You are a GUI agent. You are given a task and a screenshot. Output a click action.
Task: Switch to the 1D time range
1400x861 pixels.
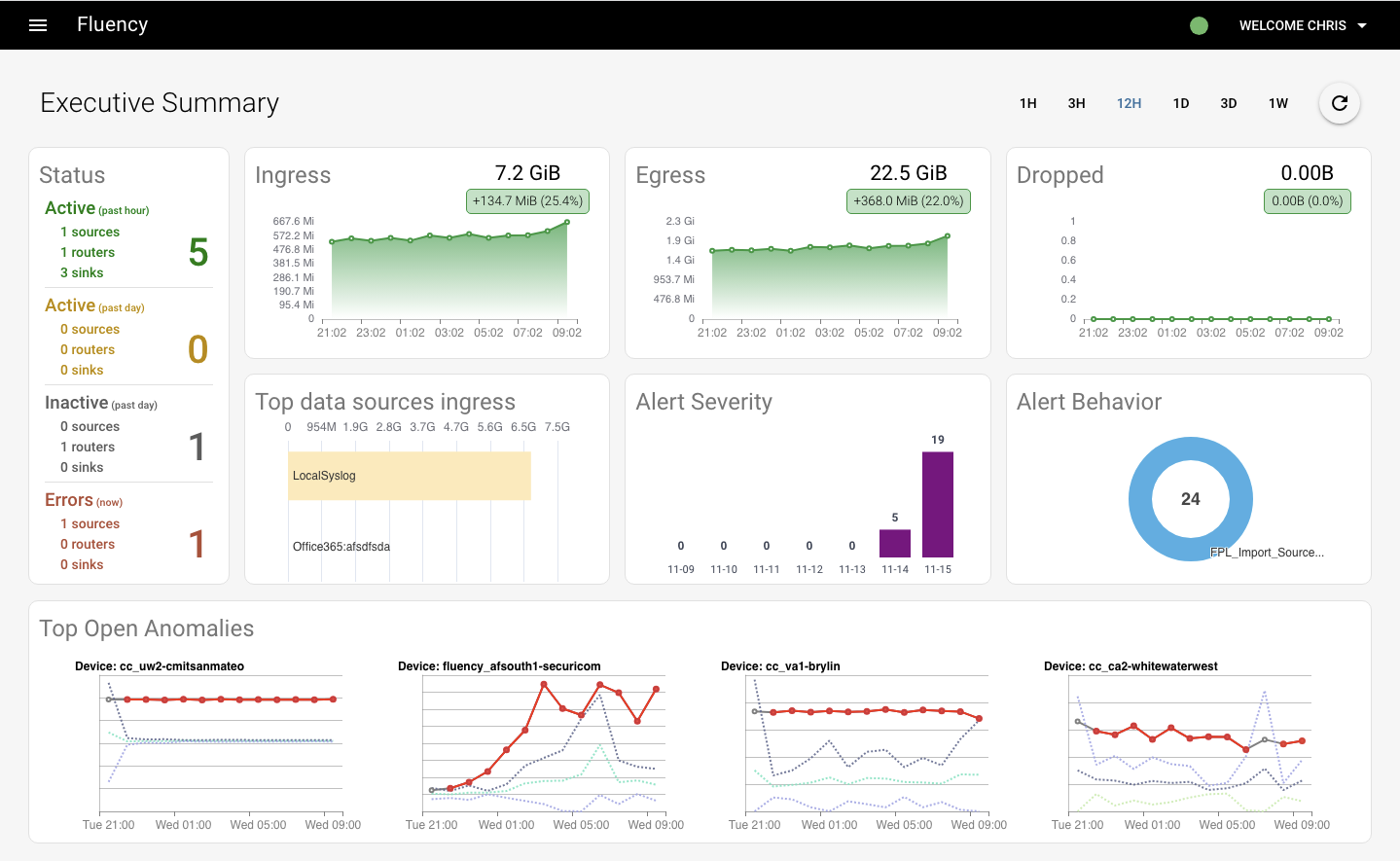point(1181,103)
